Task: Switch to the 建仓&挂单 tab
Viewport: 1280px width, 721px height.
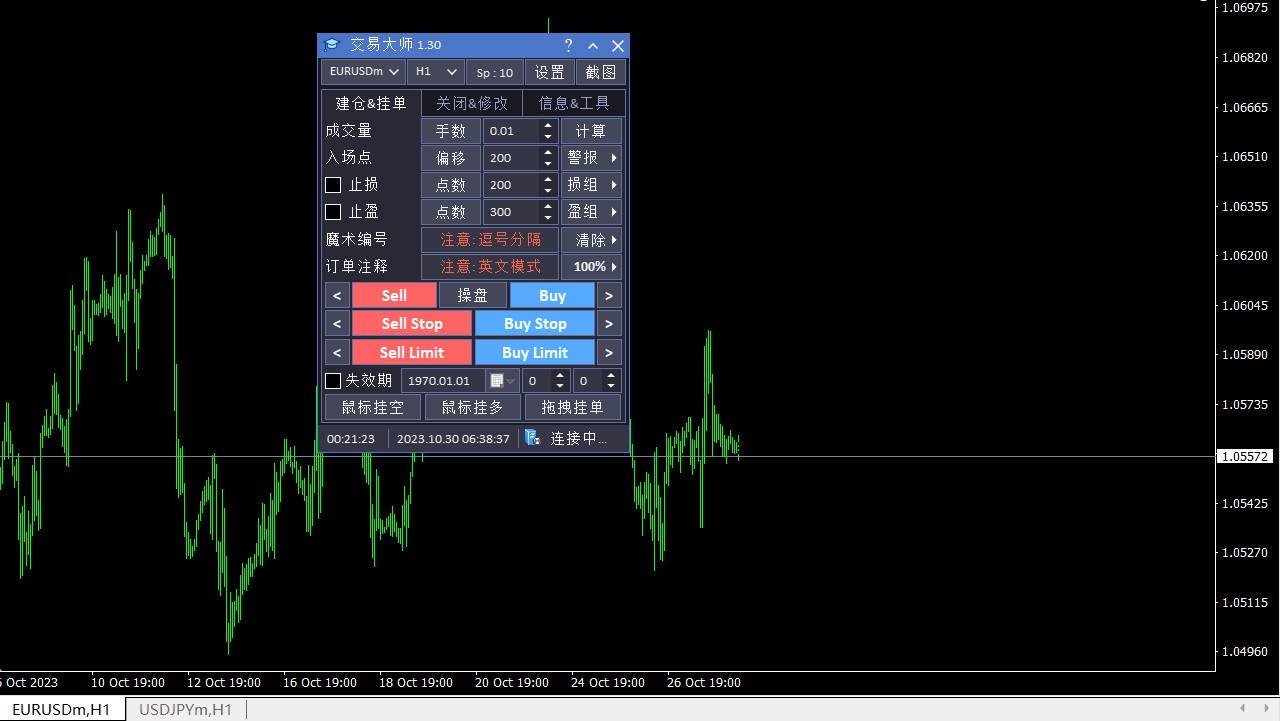Action: click(371, 103)
